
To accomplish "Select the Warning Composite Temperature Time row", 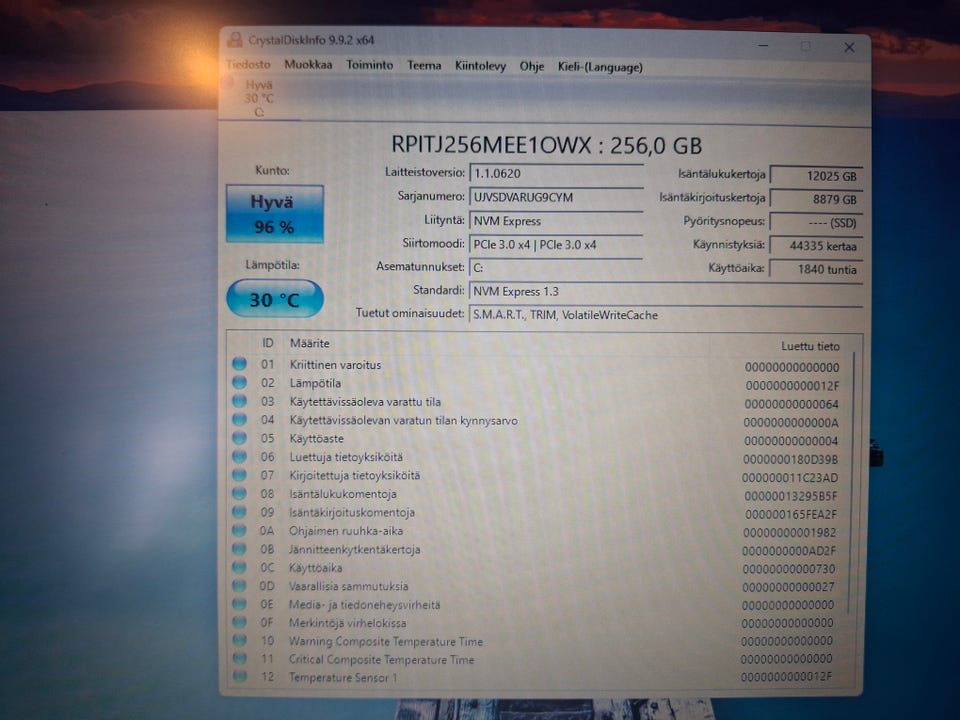I will pyautogui.click(x=542, y=641).
